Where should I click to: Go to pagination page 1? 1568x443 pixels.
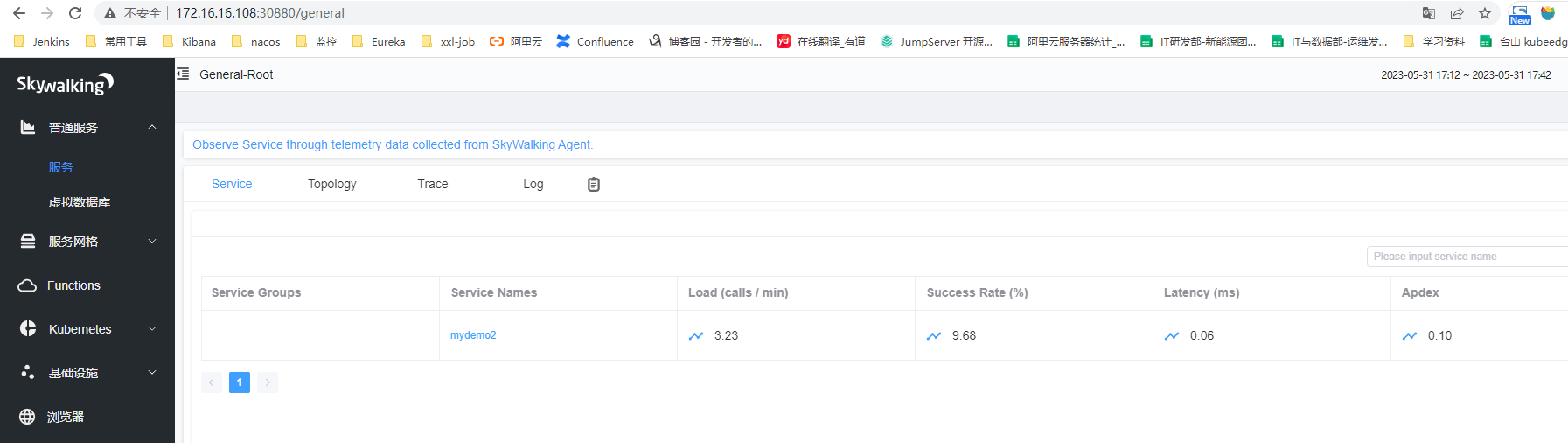[240, 383]
